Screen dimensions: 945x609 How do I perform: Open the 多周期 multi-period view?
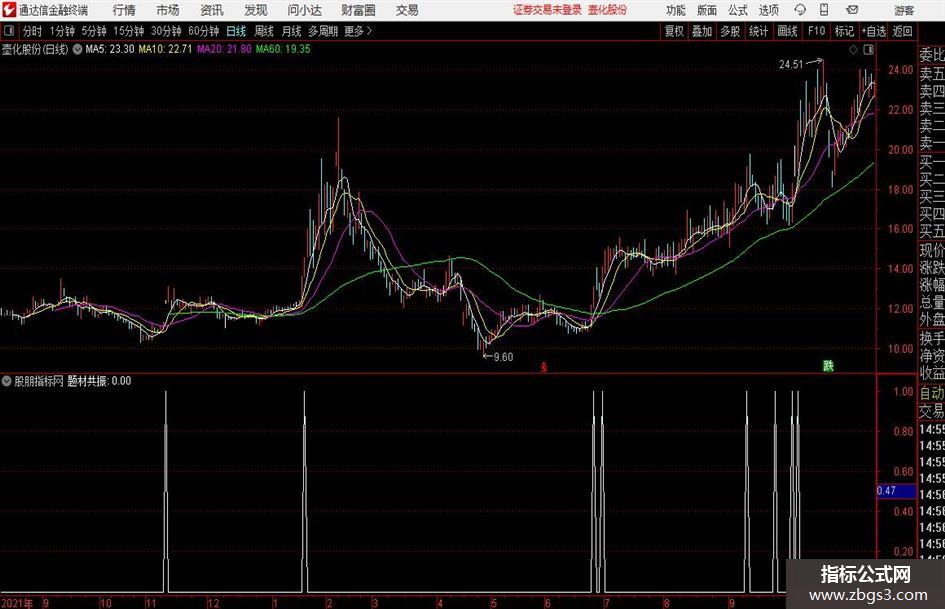click(323, 31)
